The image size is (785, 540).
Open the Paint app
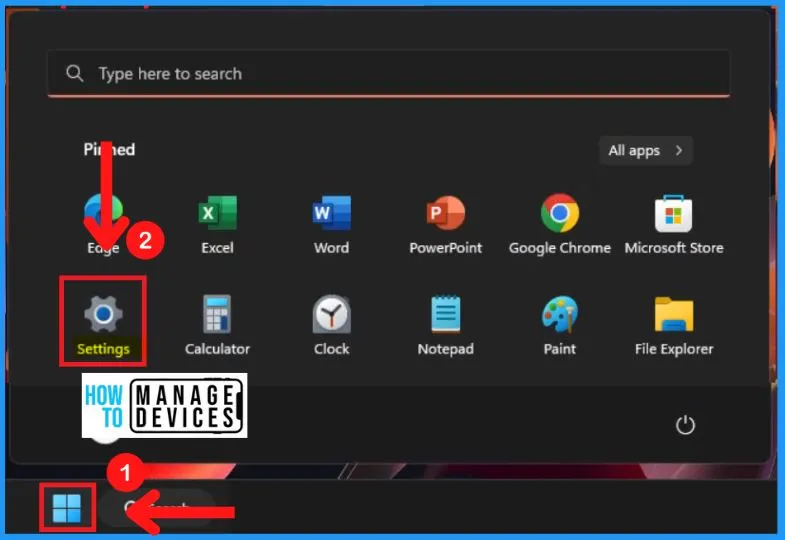click(x=560, y=324)
